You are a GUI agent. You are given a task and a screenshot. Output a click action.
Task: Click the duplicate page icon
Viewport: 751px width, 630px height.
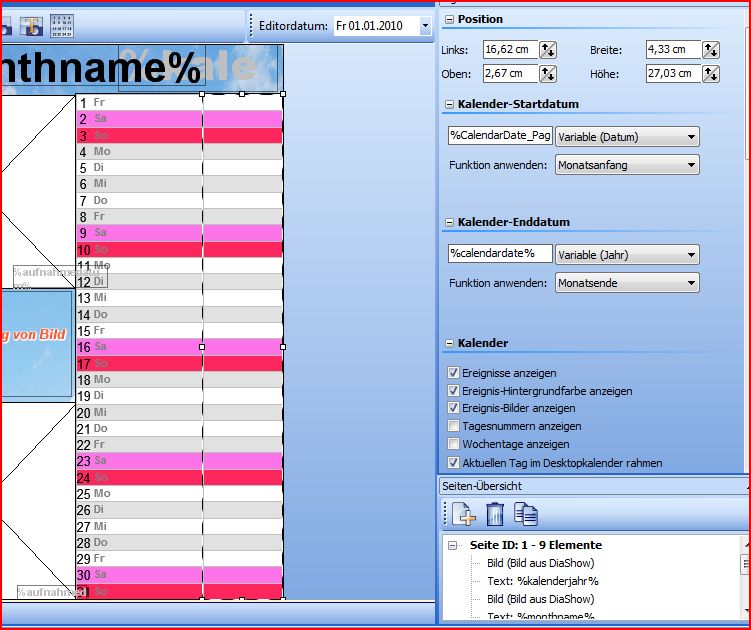pos(526,514)
